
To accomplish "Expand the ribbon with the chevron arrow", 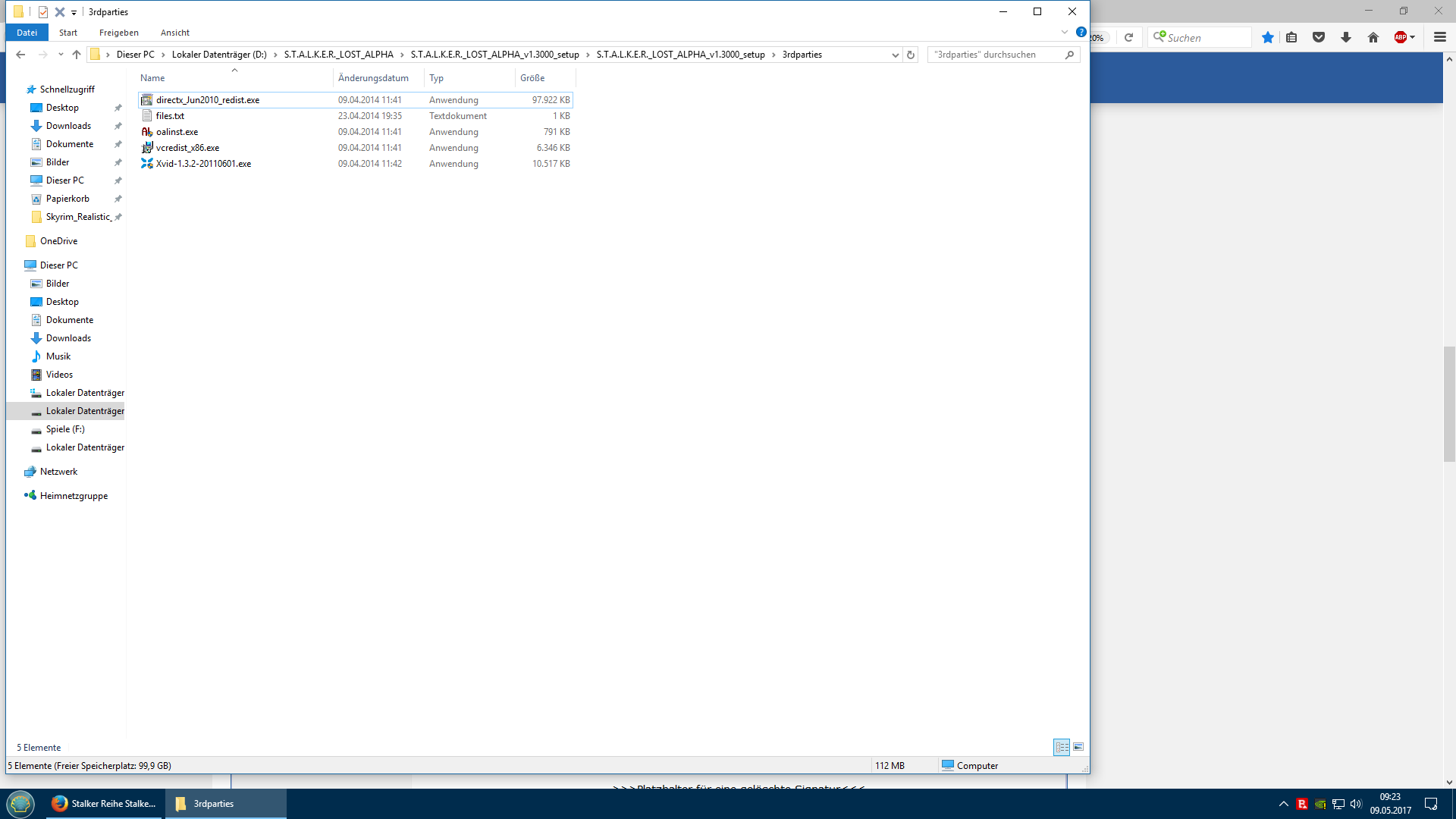I will [1065, 32].
